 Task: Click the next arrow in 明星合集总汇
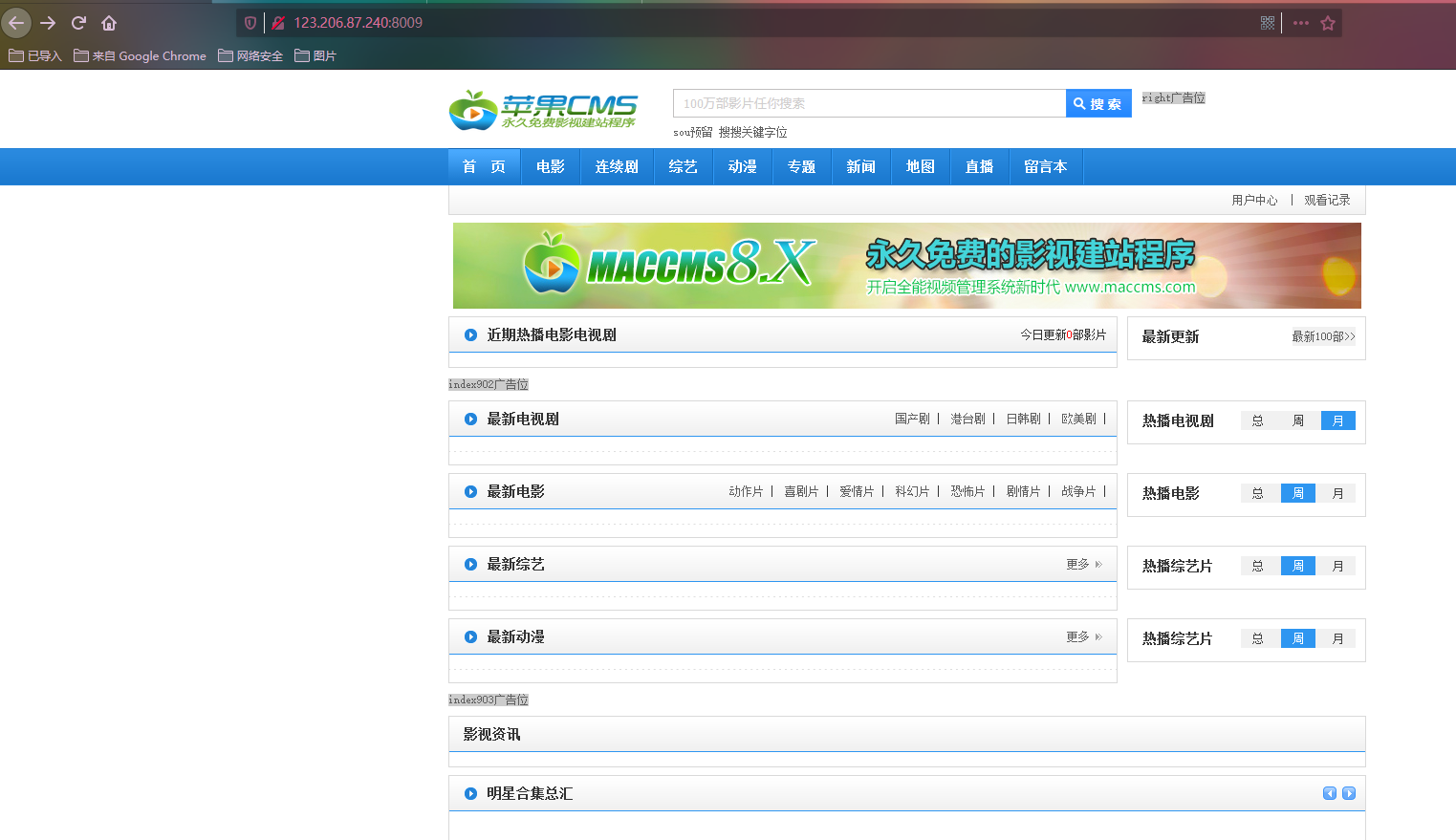click(x=1349, y=793)
